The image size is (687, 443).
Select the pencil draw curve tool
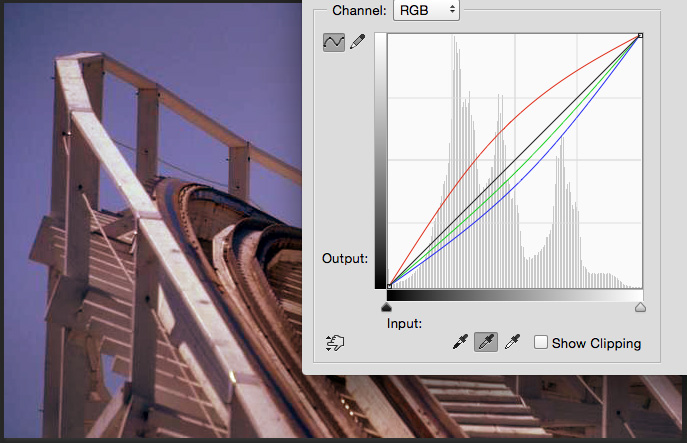coord(358,42)
